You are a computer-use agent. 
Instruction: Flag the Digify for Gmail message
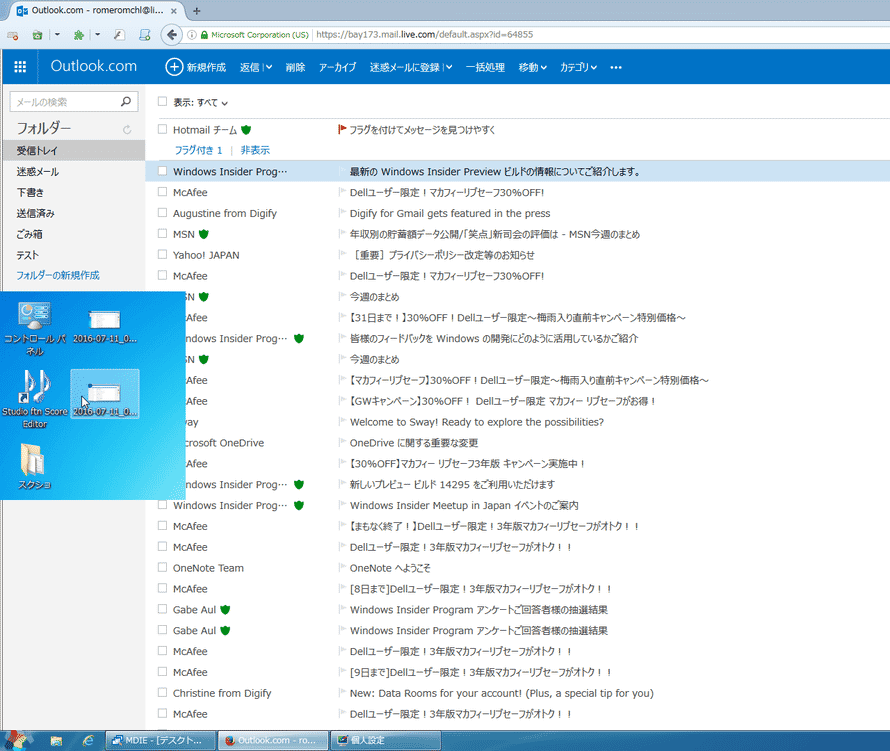[342, 213]
